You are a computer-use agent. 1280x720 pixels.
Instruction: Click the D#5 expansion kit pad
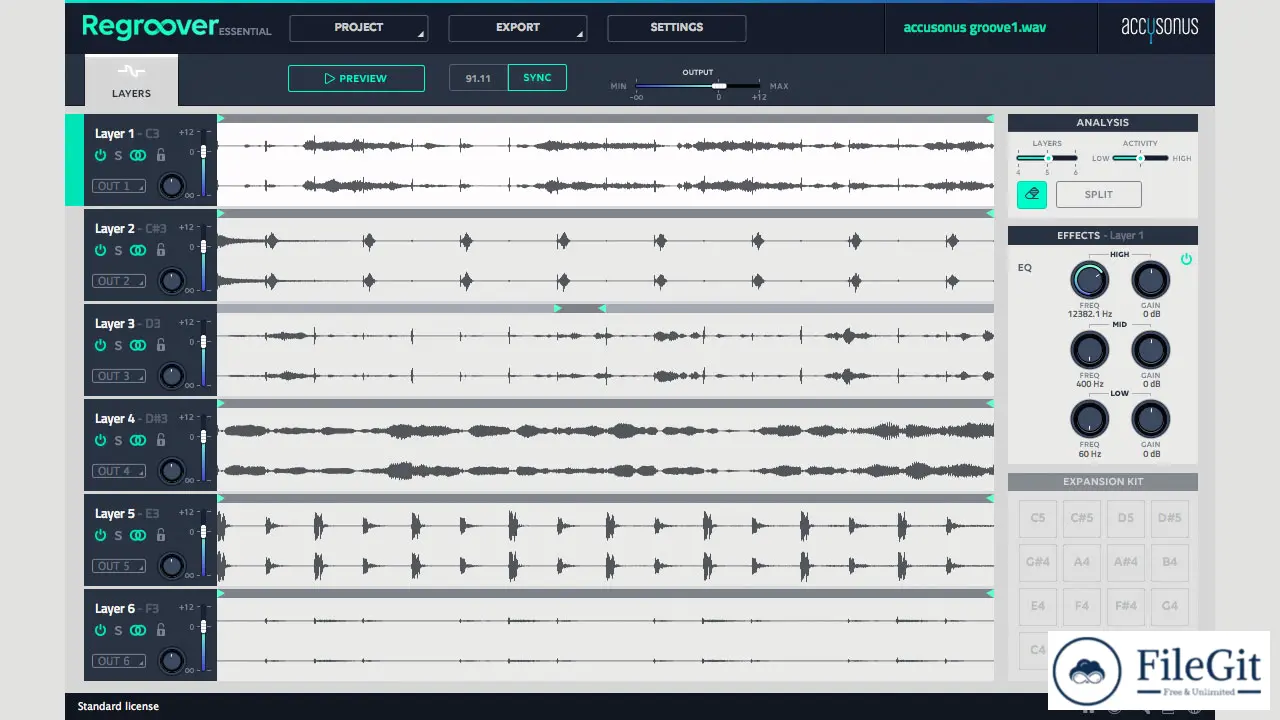(1170, 518)
